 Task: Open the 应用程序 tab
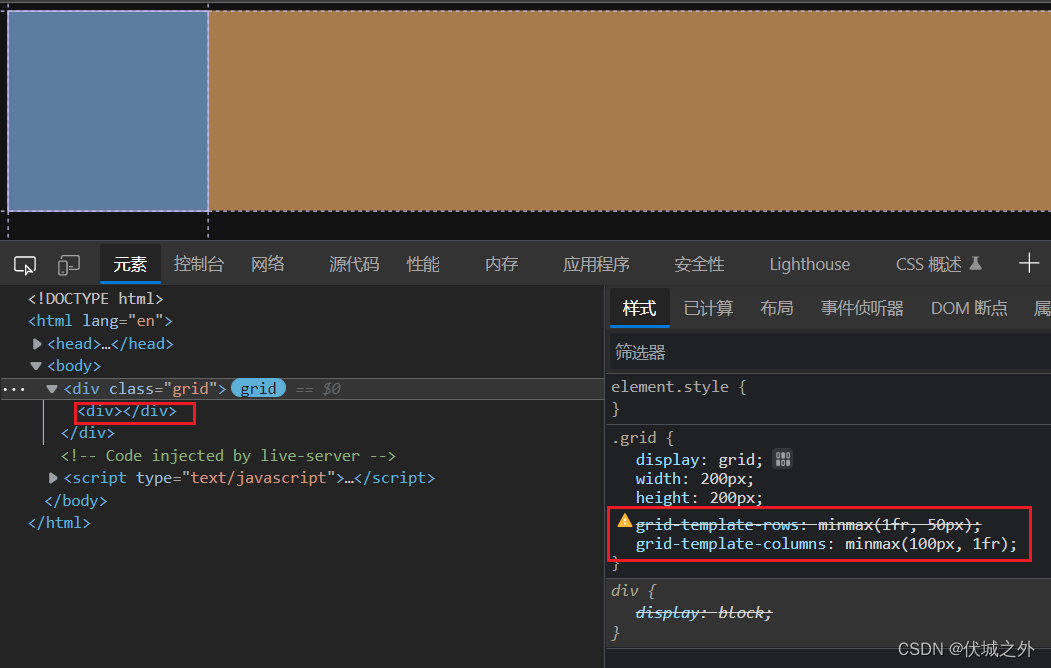(596, 264)
